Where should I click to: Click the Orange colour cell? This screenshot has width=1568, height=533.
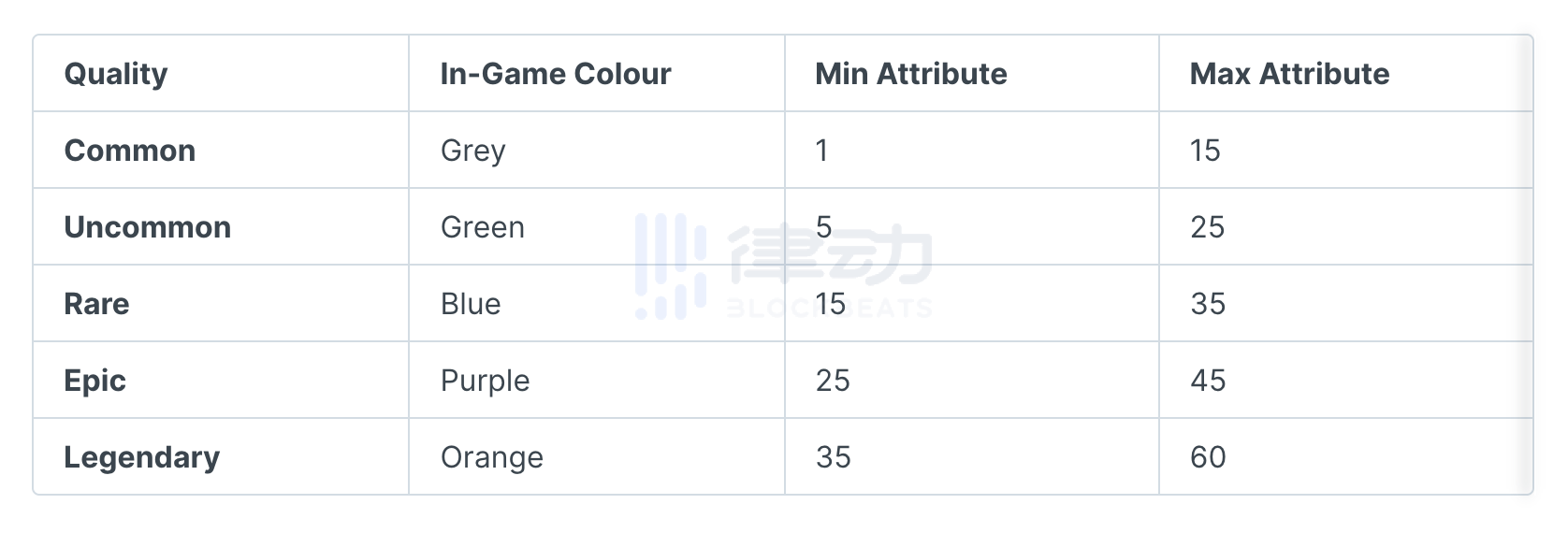click(x=492, y=457)
